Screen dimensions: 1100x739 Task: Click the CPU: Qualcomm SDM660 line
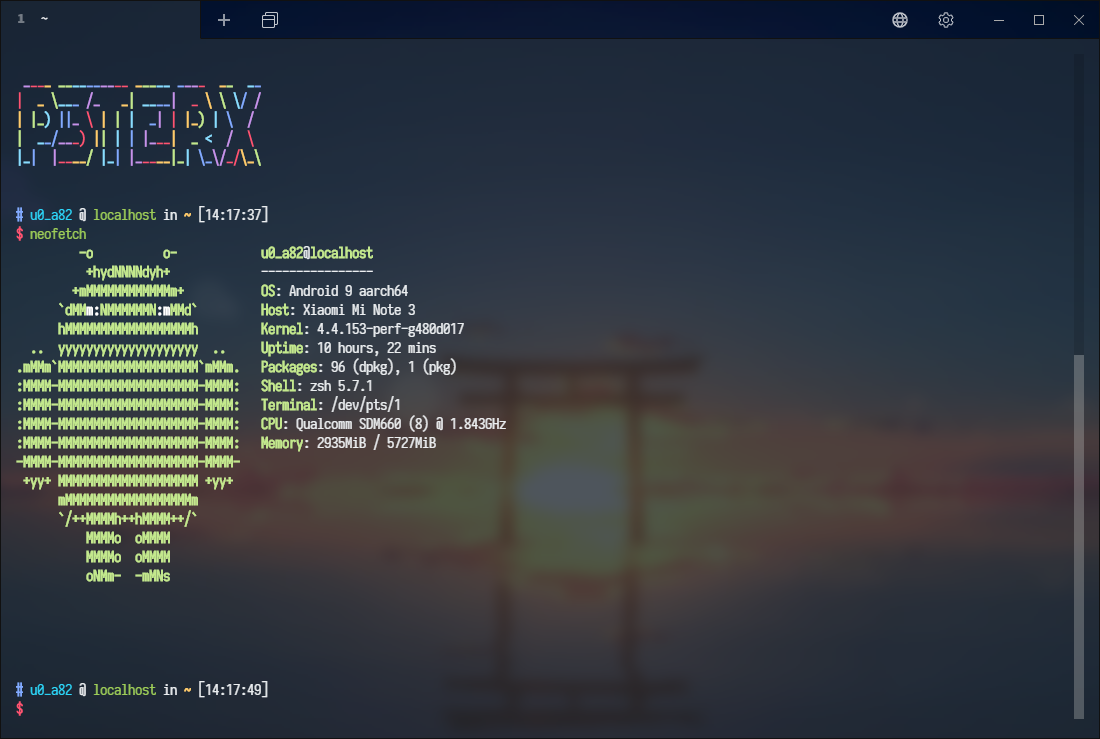(383, 424)
